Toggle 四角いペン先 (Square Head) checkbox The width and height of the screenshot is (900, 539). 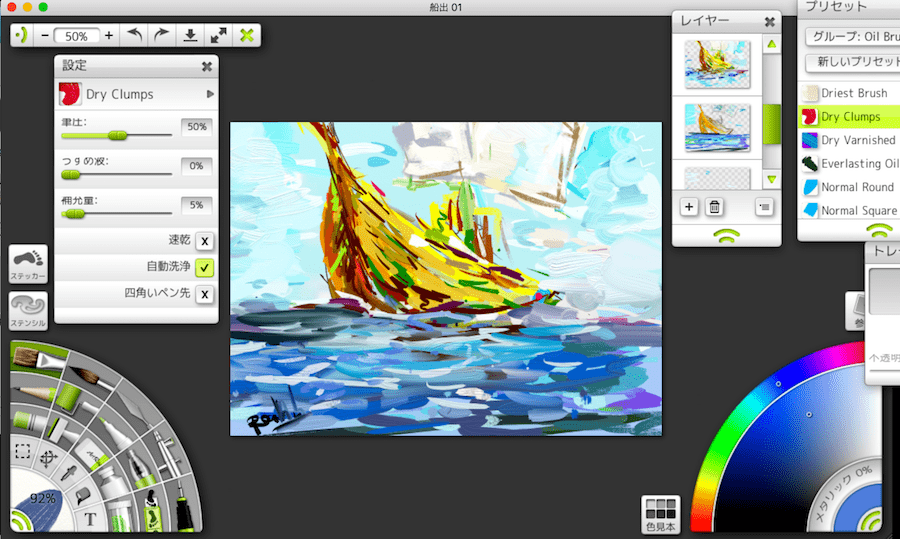(204, 294)
